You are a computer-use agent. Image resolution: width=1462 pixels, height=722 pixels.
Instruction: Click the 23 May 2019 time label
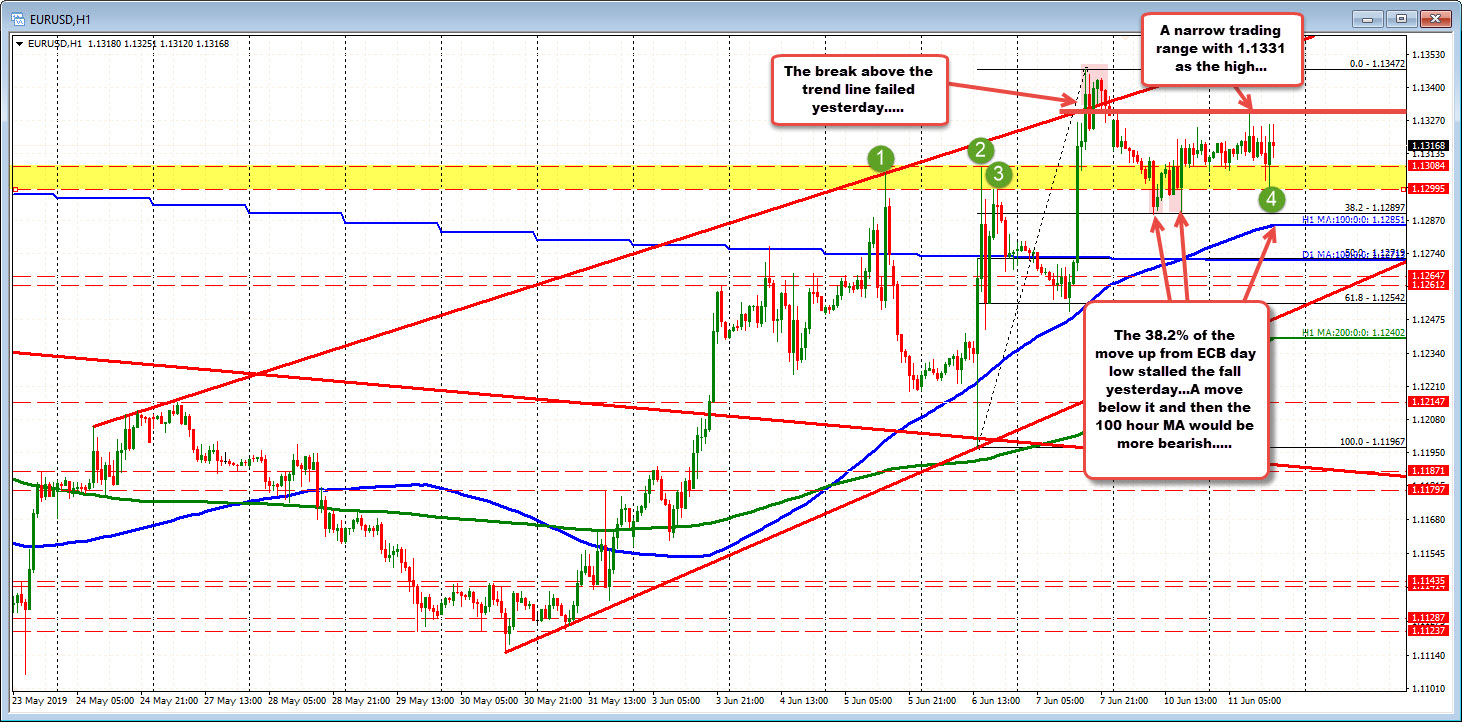[x=40, y=700]
